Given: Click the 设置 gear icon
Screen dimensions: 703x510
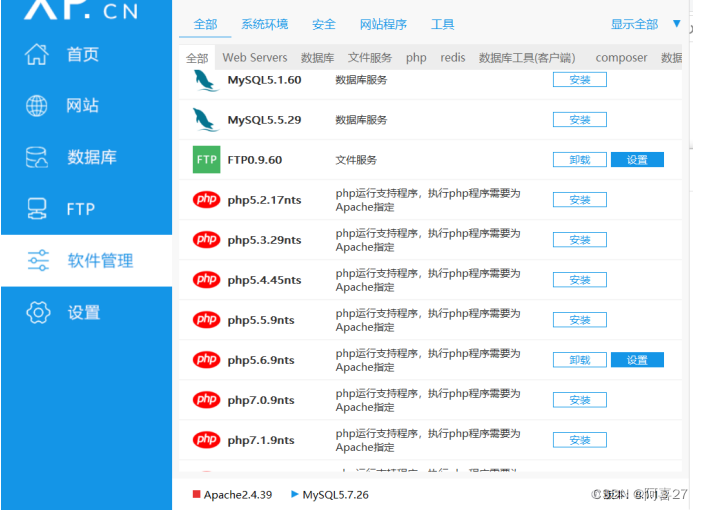Looking at the screenshot, I should pos(38,312).
